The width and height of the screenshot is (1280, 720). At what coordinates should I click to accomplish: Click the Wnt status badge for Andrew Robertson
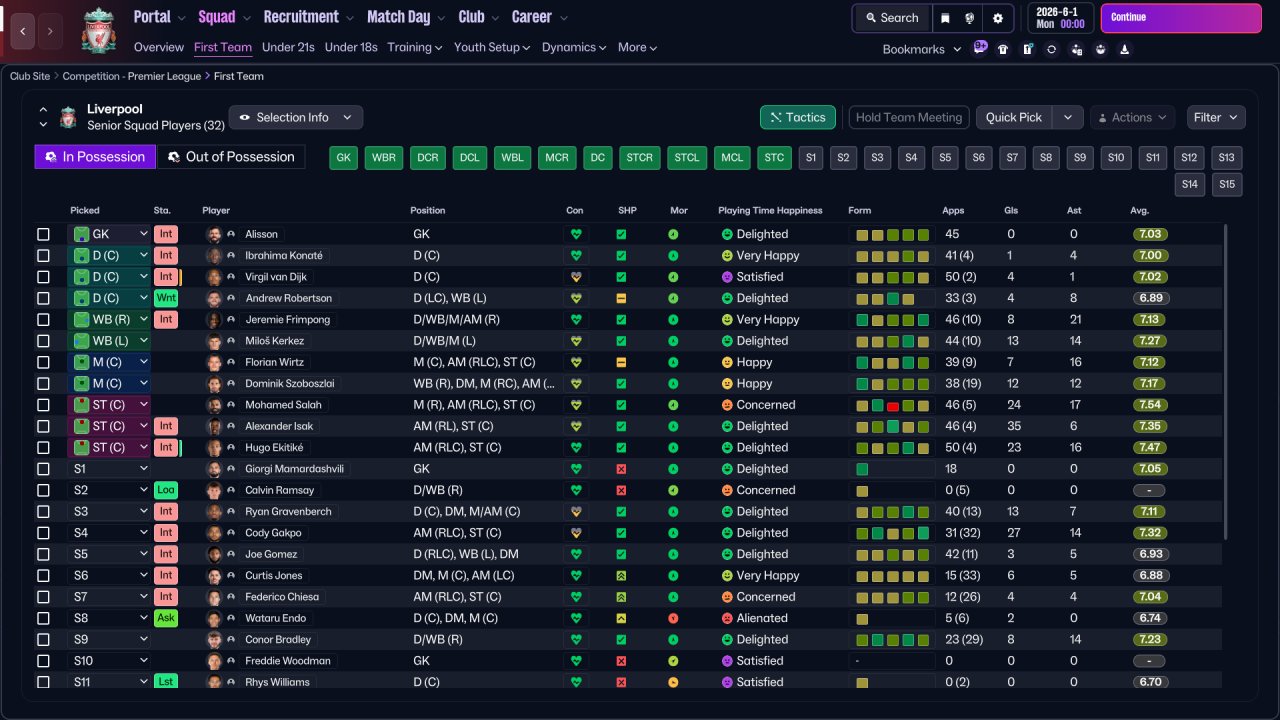(x=166, y=298)
